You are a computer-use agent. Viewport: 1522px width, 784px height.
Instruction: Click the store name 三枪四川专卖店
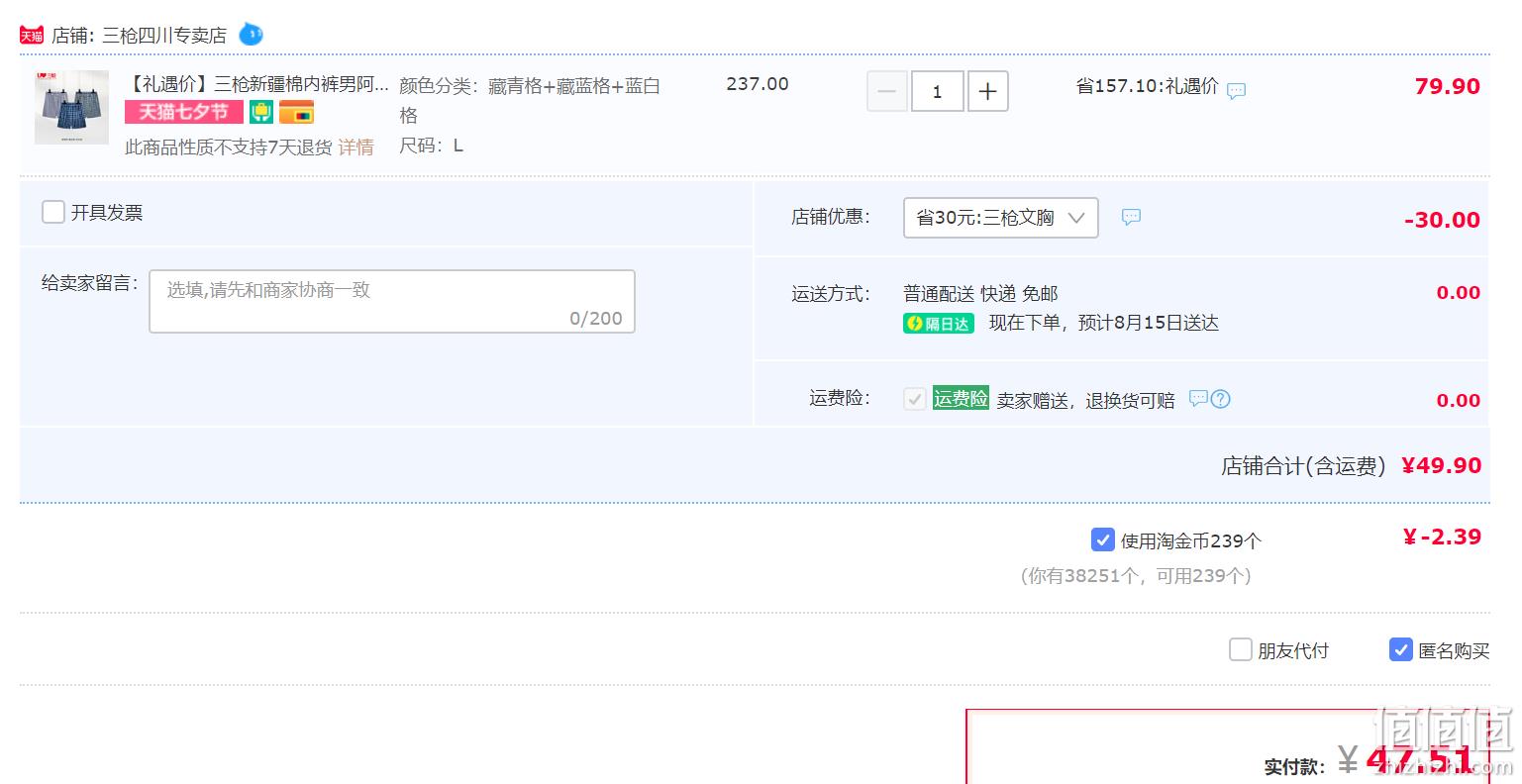(x=164, y=36)
